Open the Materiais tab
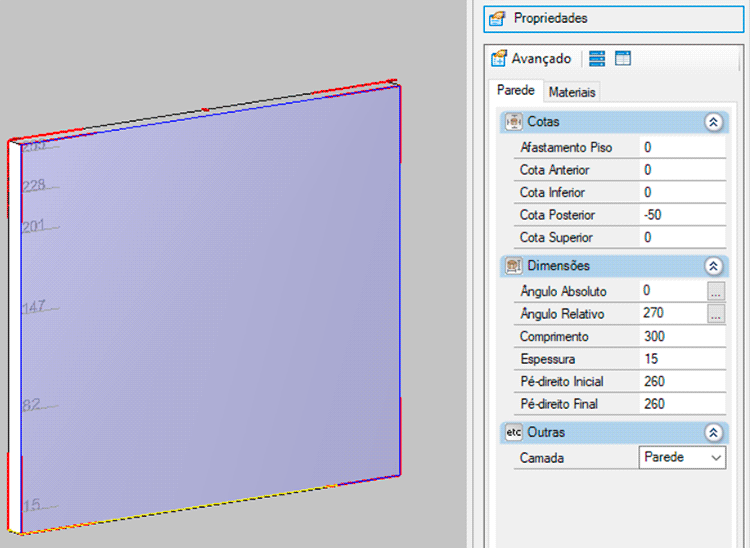Viewport: 750px width, 548px height. click(572, 92)
